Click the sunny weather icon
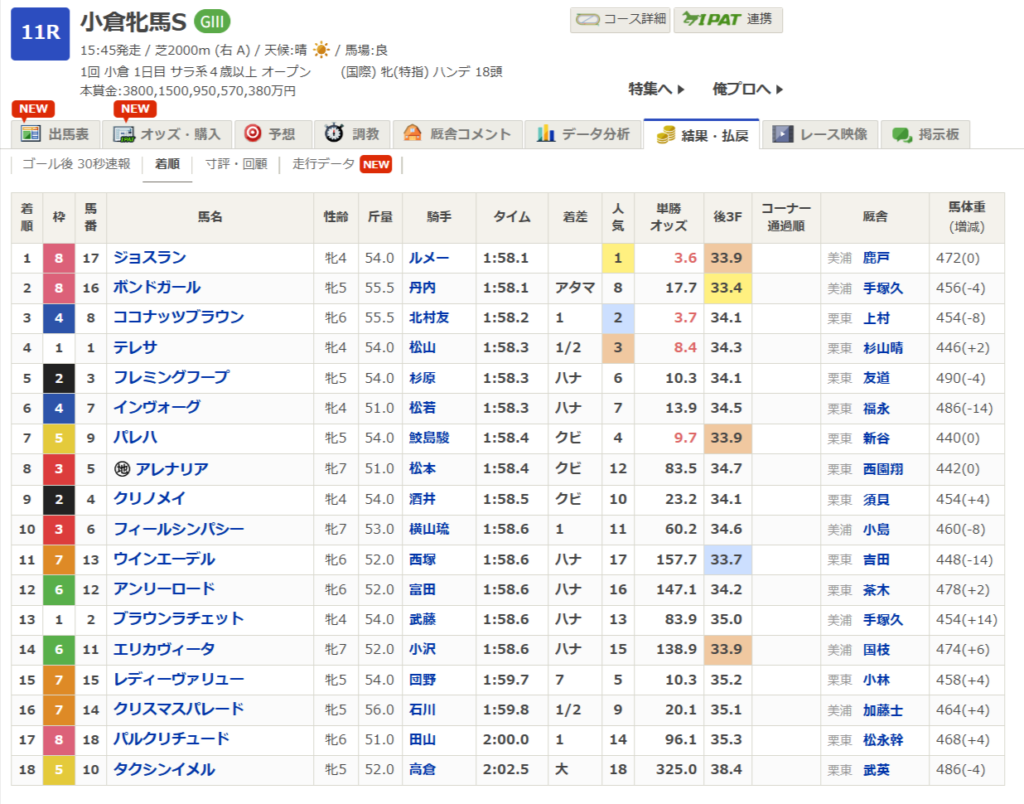Viewport: 1024px width, 804px height. click(x=321, y=49)
